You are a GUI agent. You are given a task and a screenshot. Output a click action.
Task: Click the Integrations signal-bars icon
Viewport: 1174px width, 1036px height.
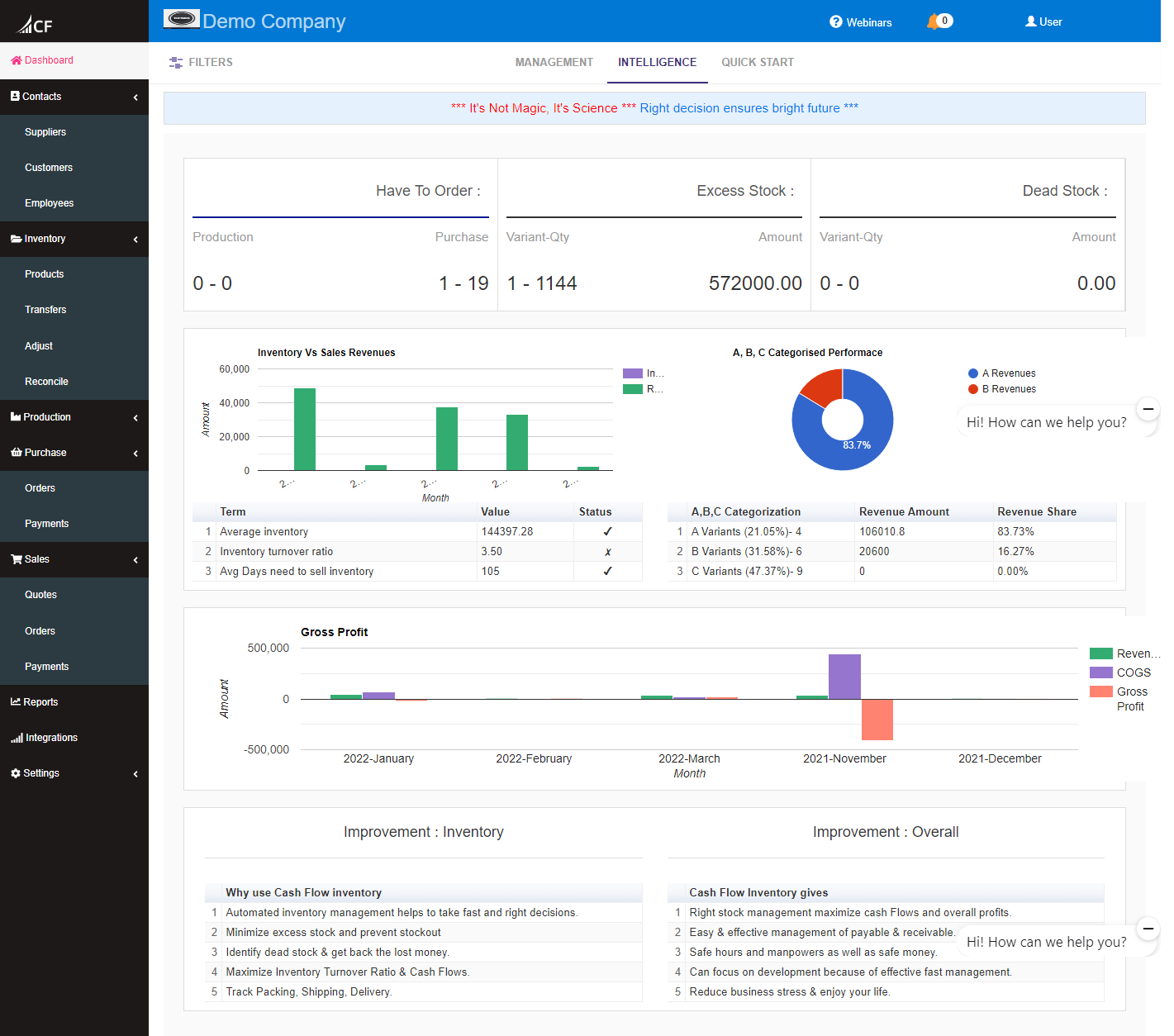tap(17, 738)
